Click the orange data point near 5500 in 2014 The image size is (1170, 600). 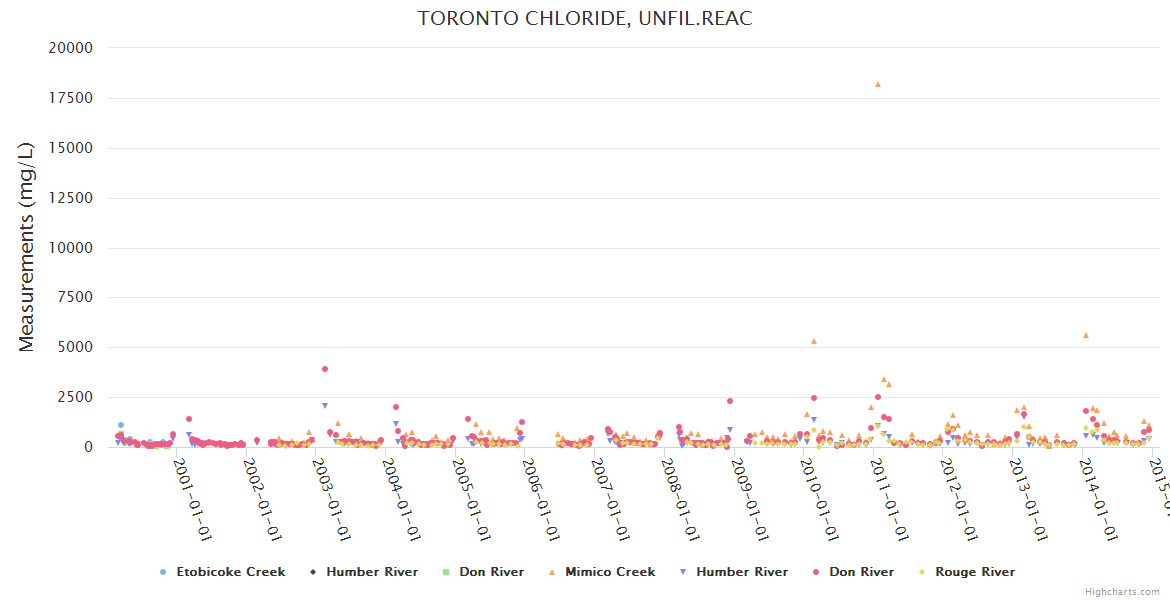1086,335
